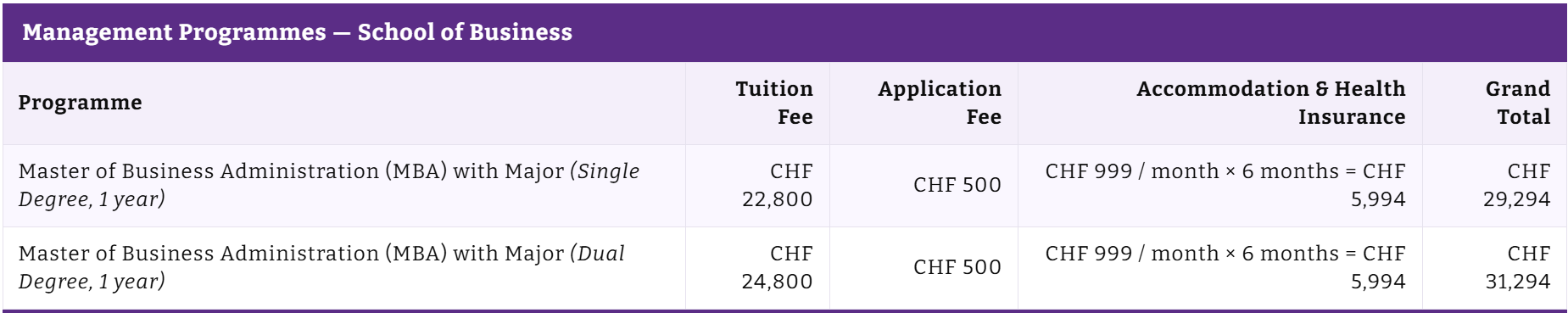The image size is (1568, 313).
Task: Click the Tuition Fee column header
Action: click(773, 103)
